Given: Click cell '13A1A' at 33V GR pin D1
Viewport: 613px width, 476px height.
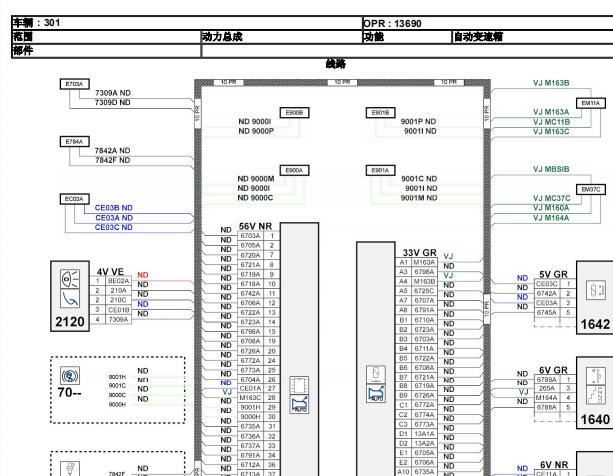Looking at the screenshot, I should click(x=424, y=434).
